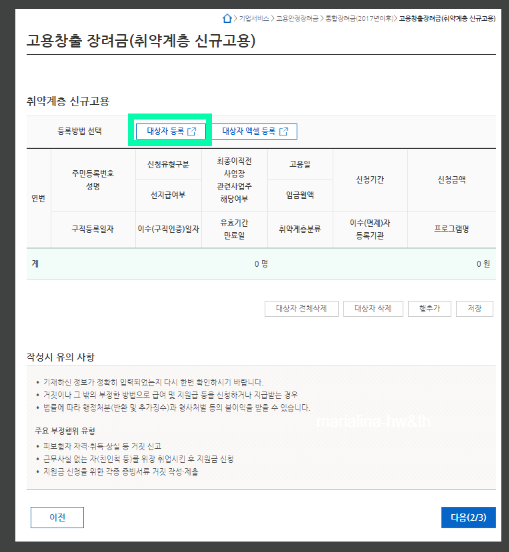Click the 신청유형구분 column header
The height and width of the screenshot is (552, 509).
168,164
